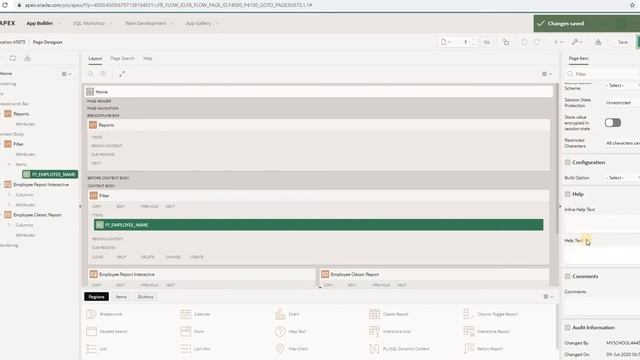Click the undo icon in toolbar

pyautogui.click(x=524, y=42)
